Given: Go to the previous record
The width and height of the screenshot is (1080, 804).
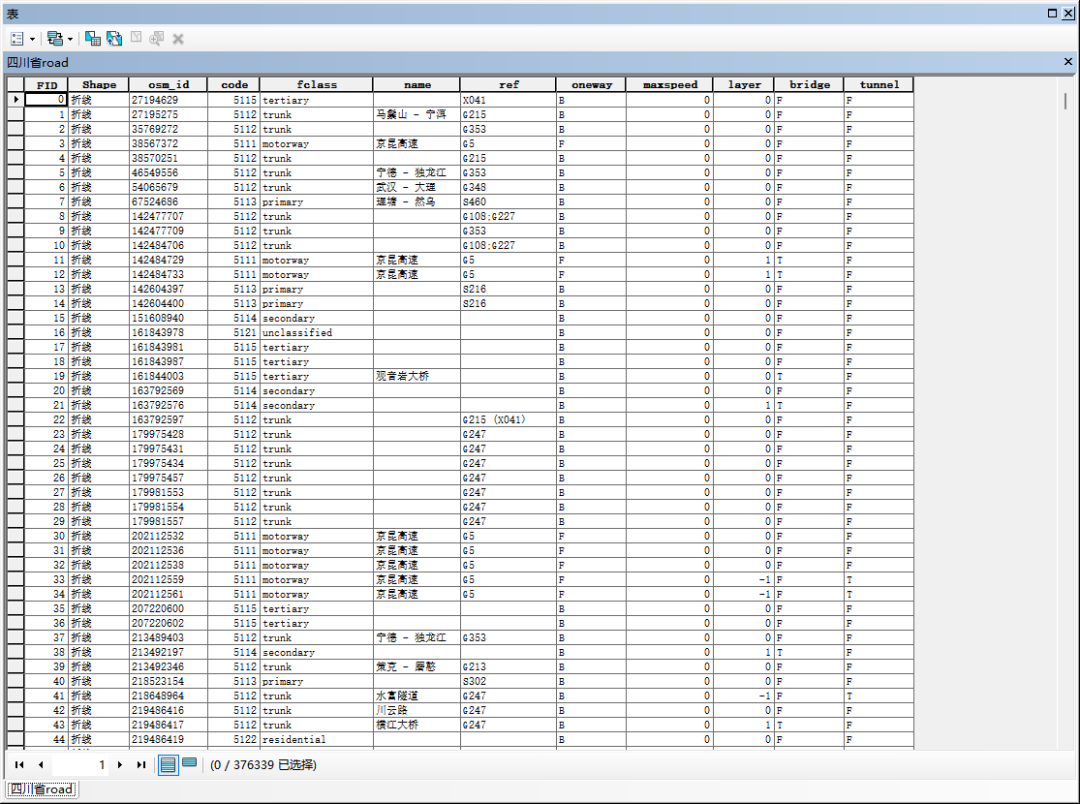Looking at the screenshot, I should (41, 765).
